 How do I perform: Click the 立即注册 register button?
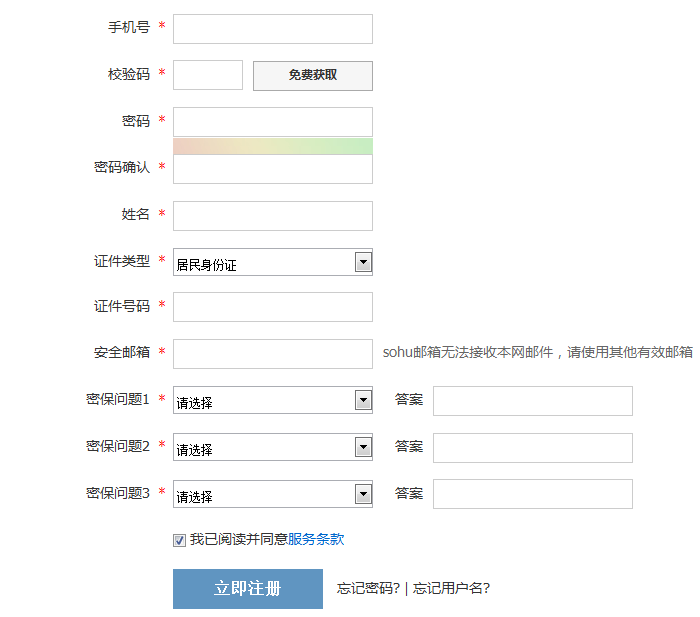point(247,589)
